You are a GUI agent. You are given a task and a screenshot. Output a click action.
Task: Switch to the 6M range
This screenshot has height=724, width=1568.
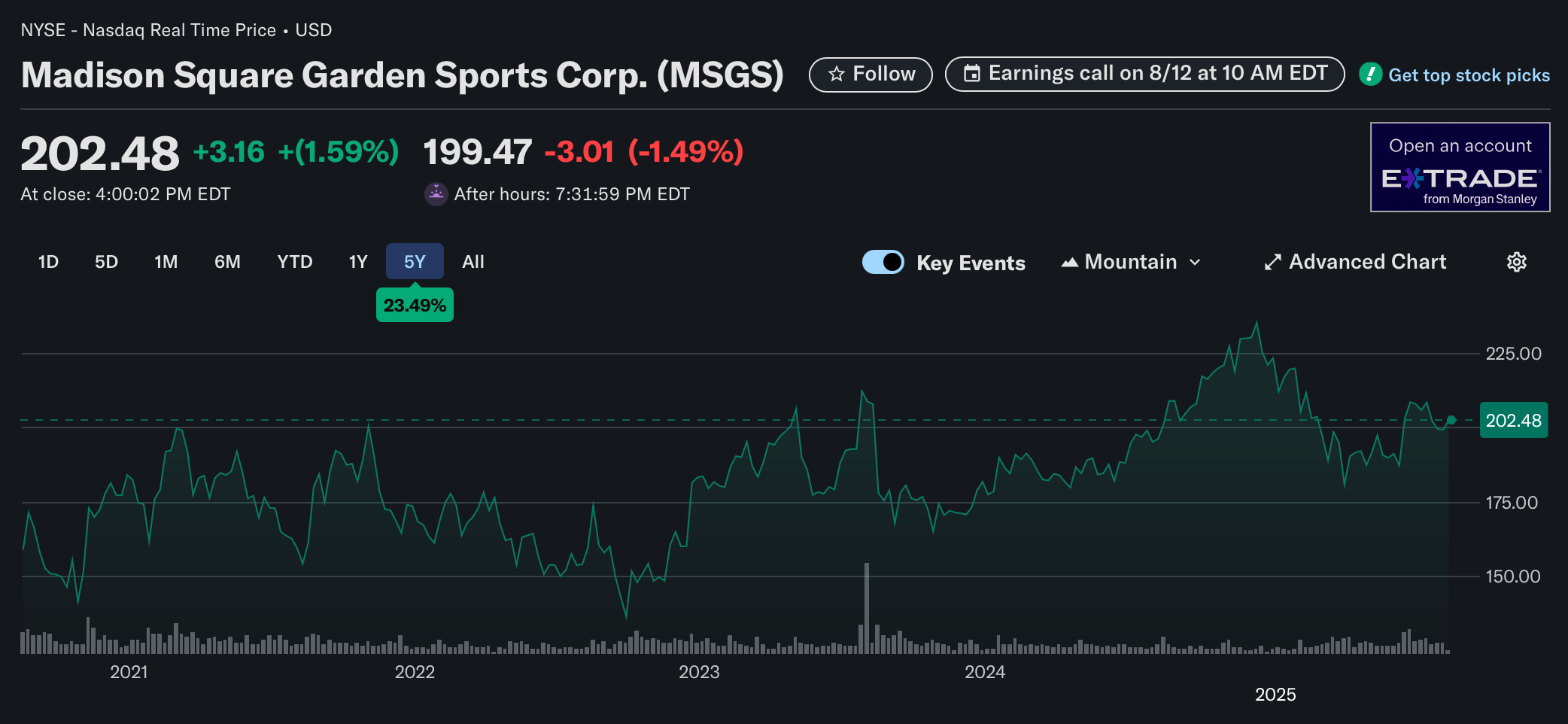(227, 262)
